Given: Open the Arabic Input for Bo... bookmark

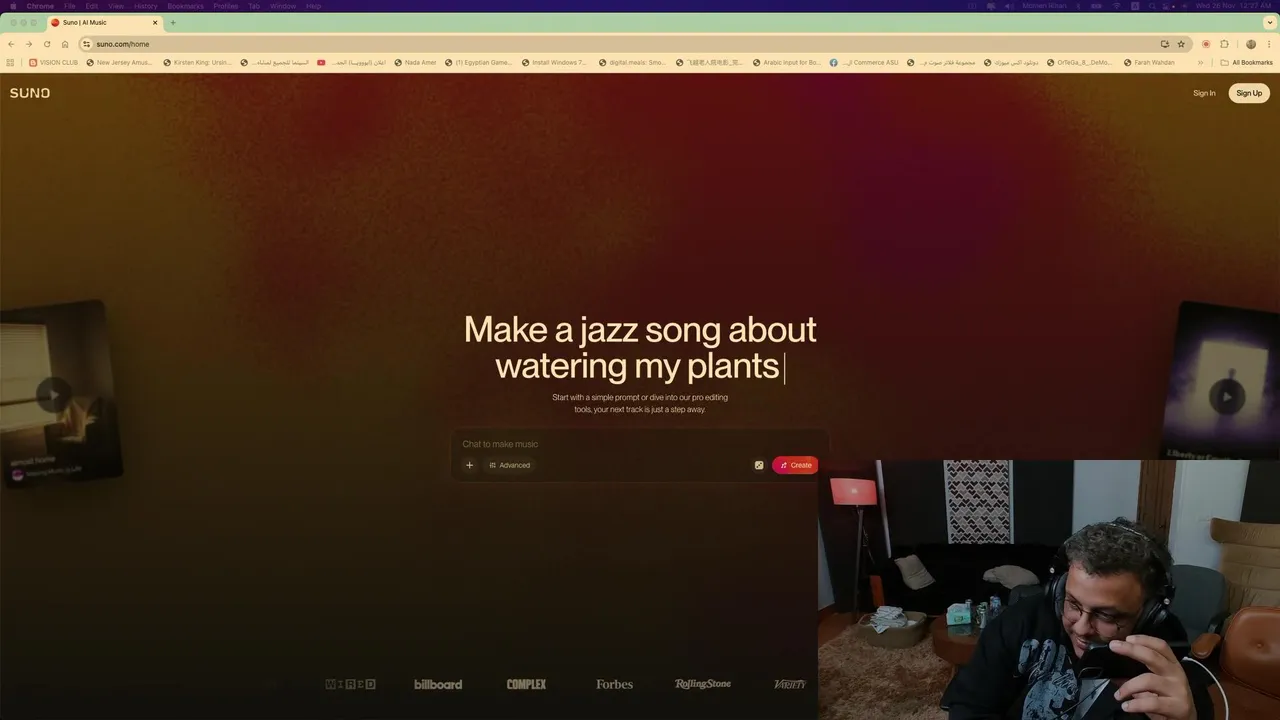Looking at the screenshot, I should pos(786,62).
